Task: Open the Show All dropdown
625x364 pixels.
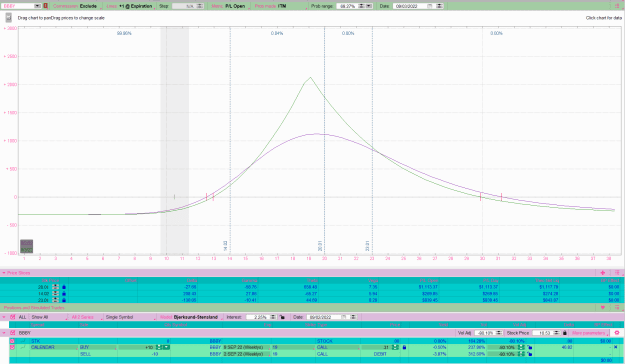Action: [49, 317]
